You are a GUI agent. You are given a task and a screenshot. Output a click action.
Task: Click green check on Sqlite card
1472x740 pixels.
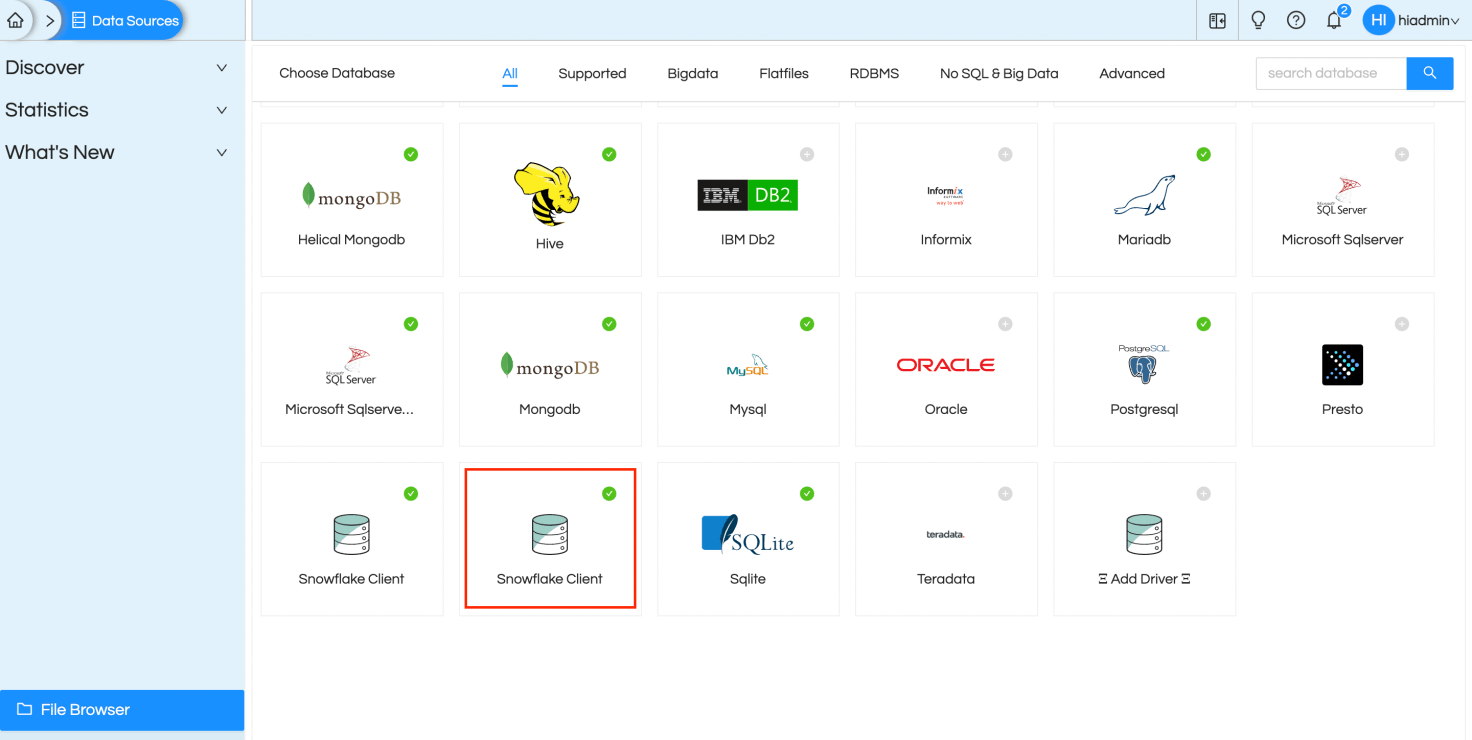pos(807,494)
